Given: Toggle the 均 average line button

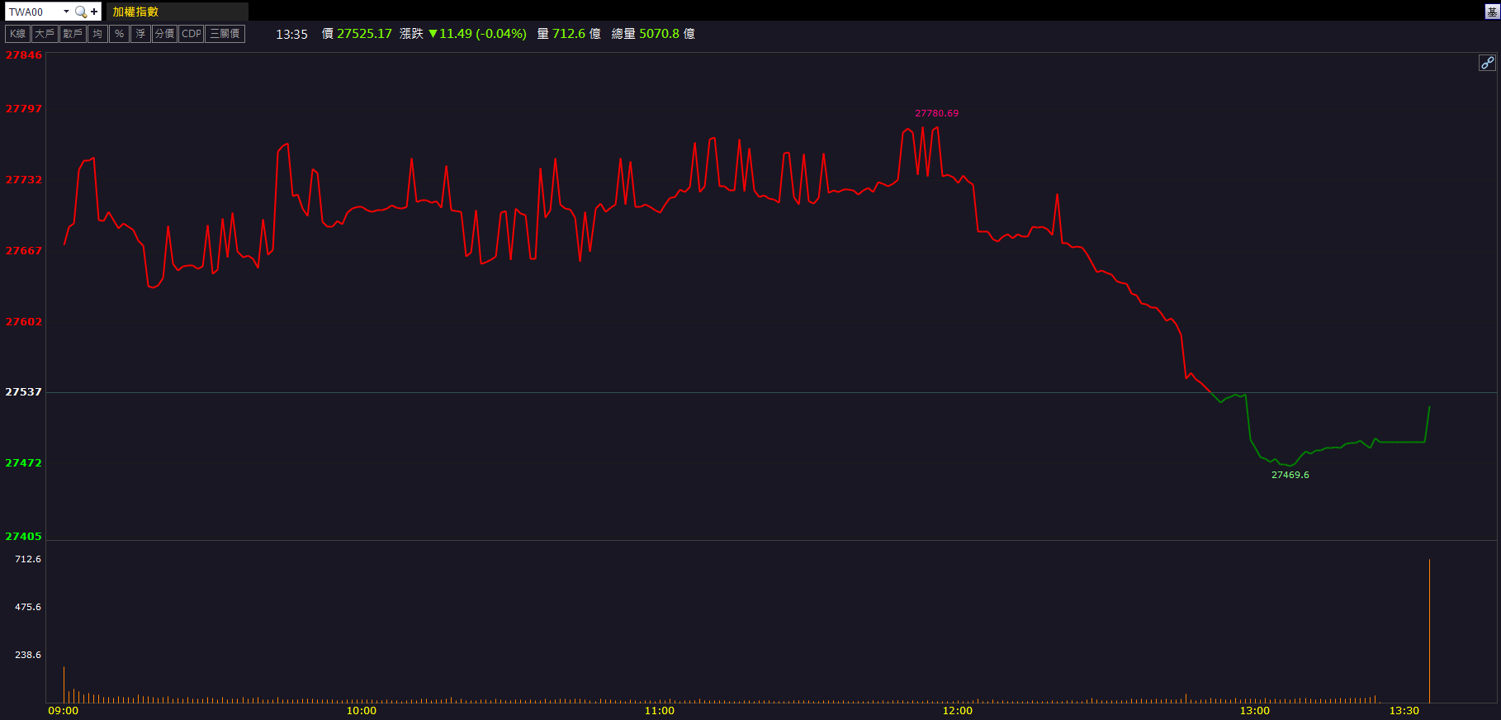Looking at the screenshot, I should (97, 34).
